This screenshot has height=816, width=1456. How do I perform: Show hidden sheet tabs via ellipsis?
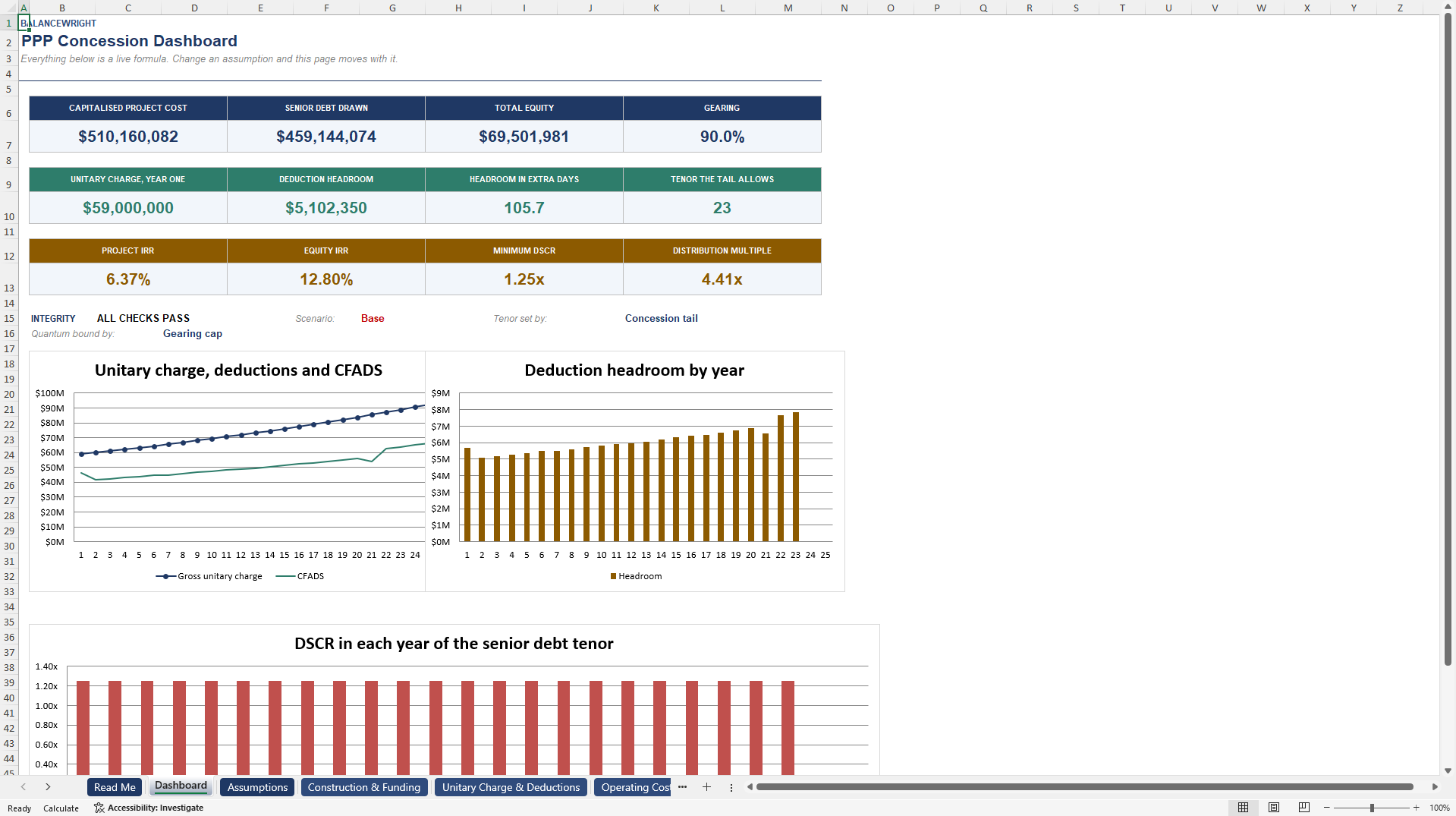(682, 787)
